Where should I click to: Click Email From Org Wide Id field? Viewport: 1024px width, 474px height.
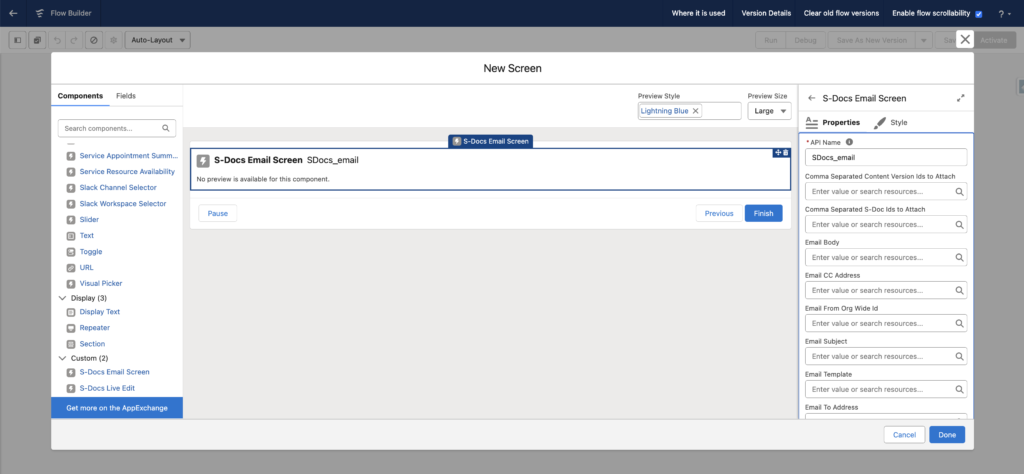point(886,323)
